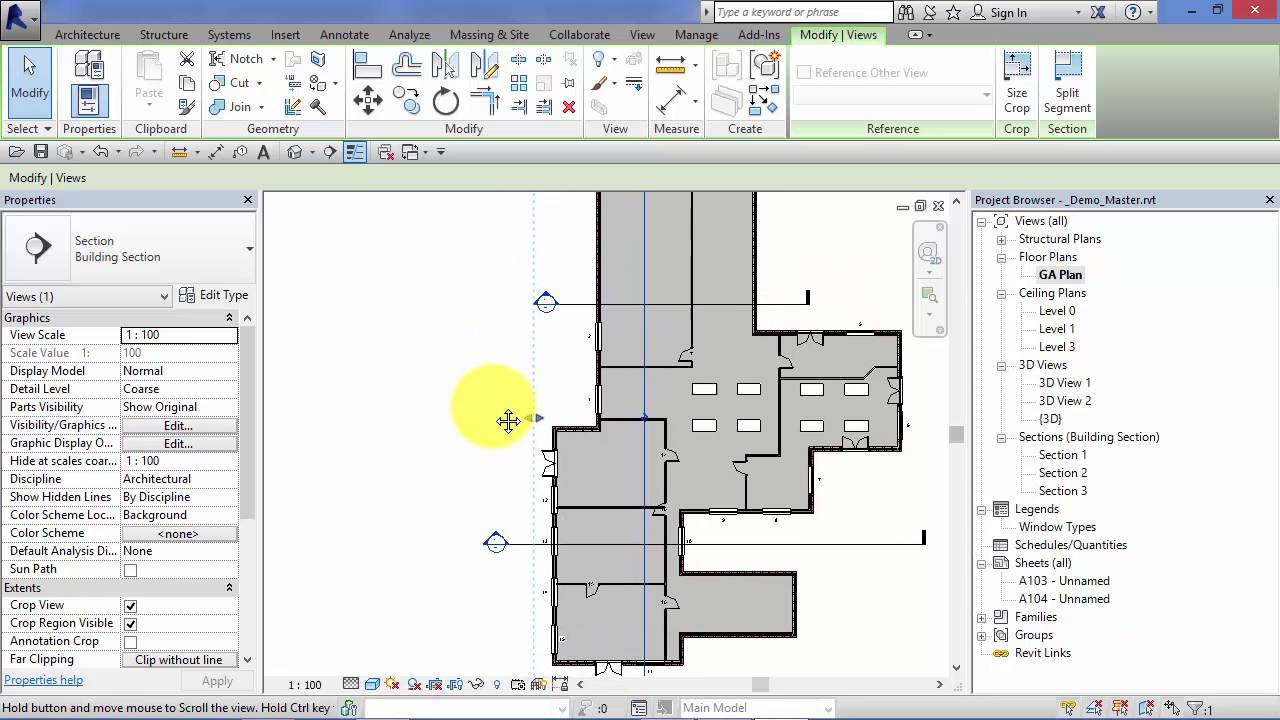Click the Size Crop tool

tap(1017, 83)
